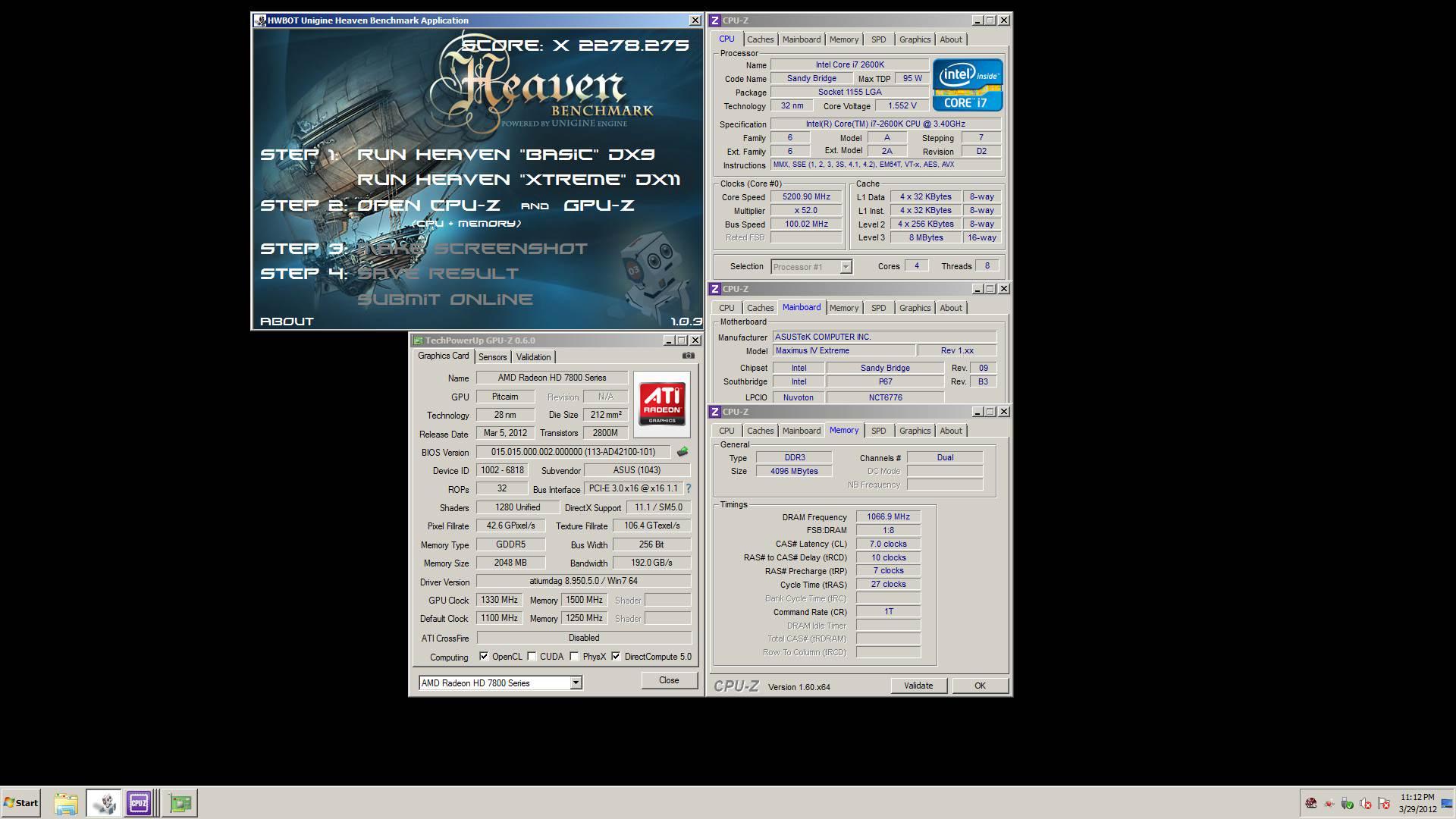Viewport: 1456px width, 819px height.
Task: Click the DRAM Frequency 1066.9 MHz value
Action: (x=888, y=516)
